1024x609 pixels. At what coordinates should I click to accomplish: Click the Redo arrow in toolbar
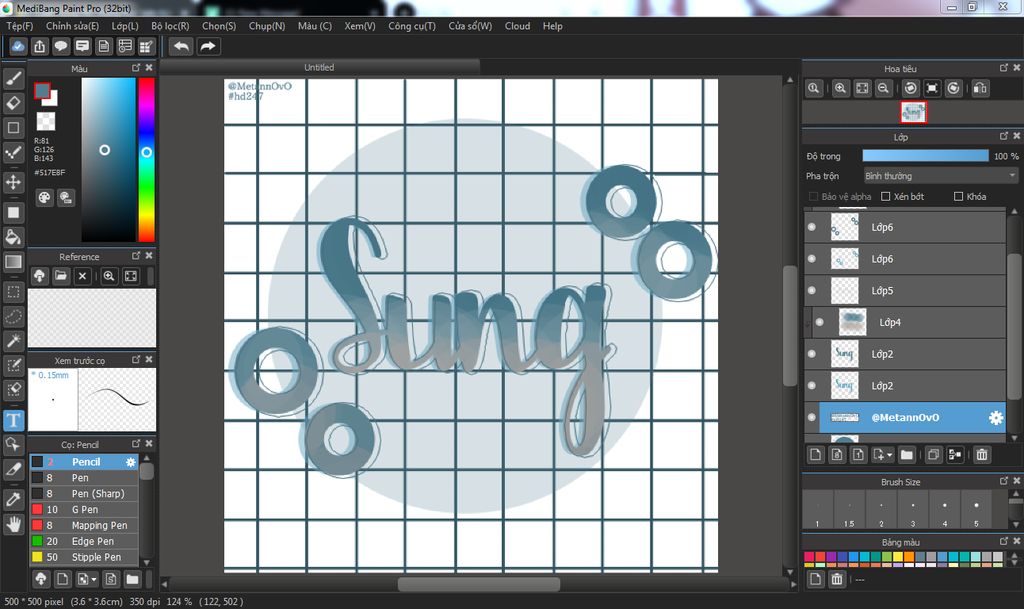point(208,46)
